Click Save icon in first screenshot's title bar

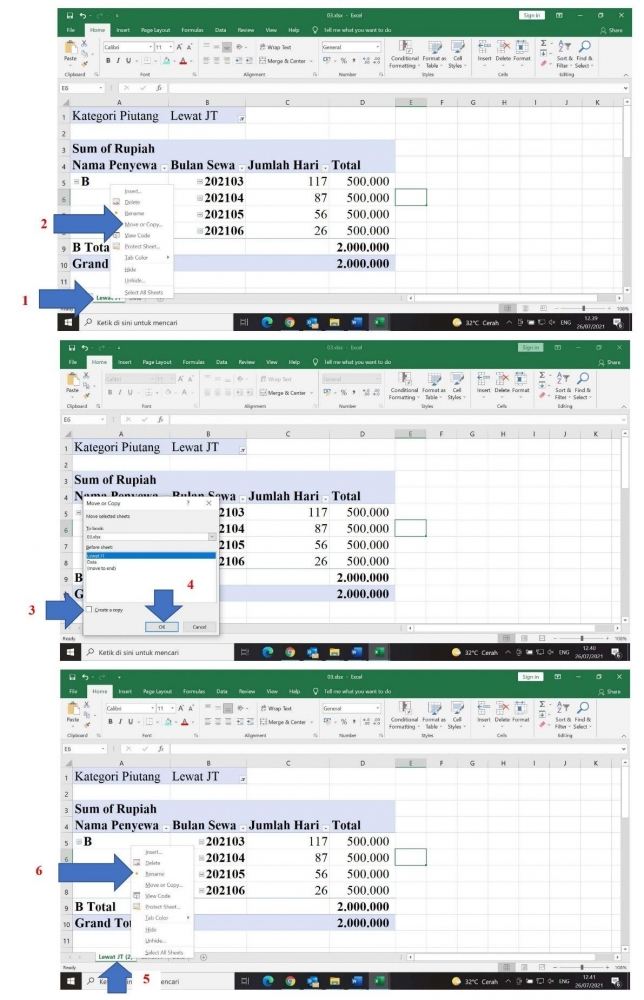69,15
